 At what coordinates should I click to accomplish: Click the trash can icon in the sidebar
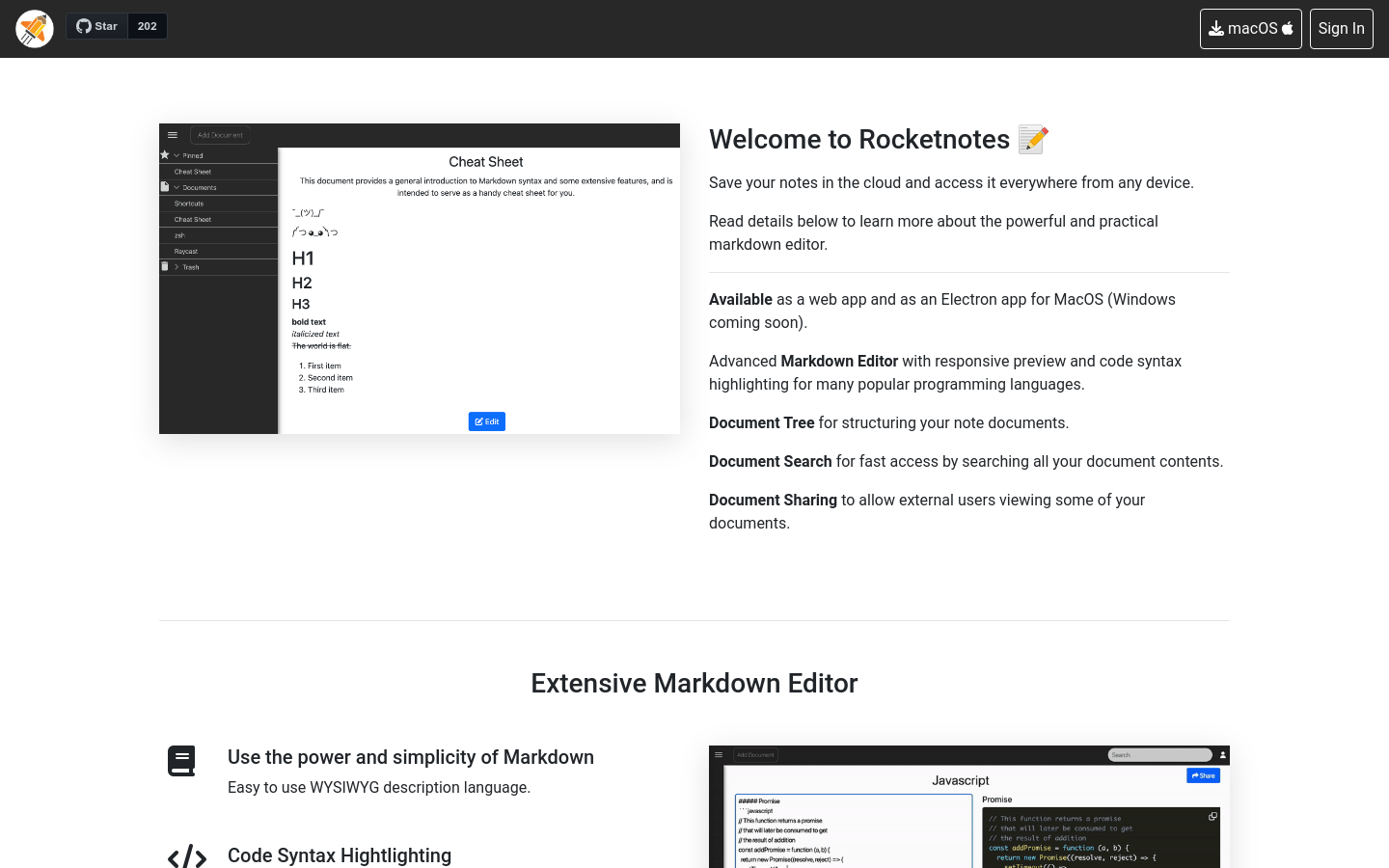coord(165,266)
